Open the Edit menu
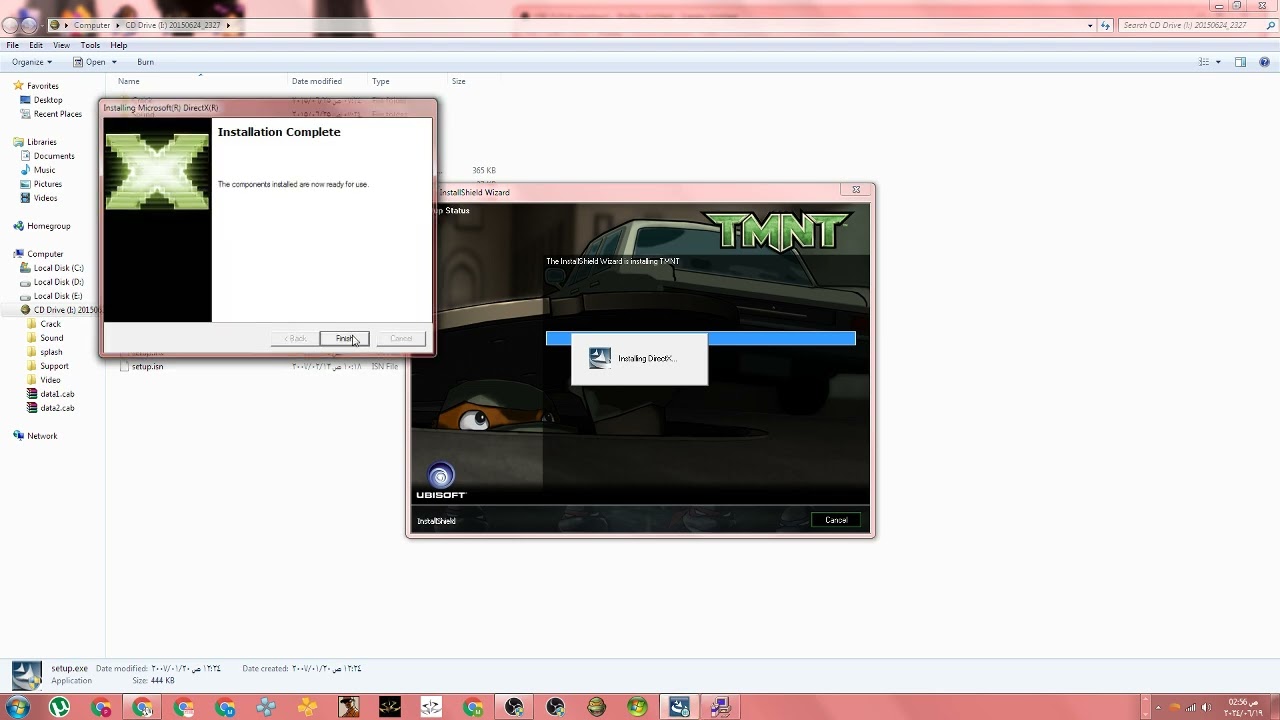1280x720 pixels. click(36, 45)
